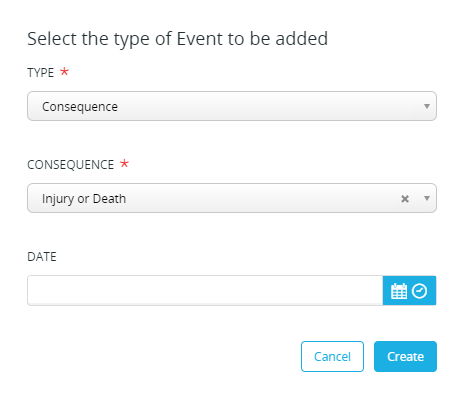Expand the Type dropdown arrow
Screen dimensions: 464x402
(427, 106)
